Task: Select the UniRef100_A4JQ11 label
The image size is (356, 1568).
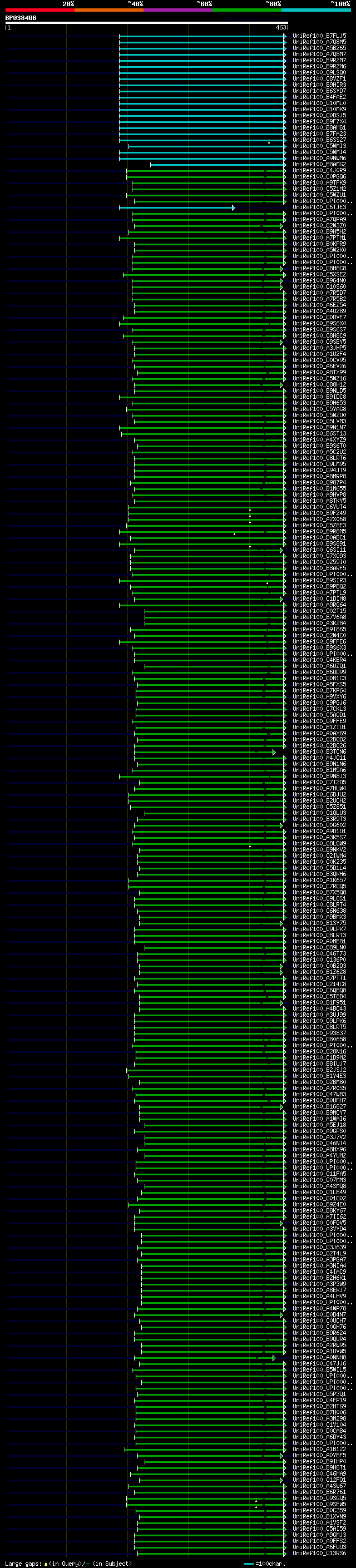Action: (x=319, y=758)
